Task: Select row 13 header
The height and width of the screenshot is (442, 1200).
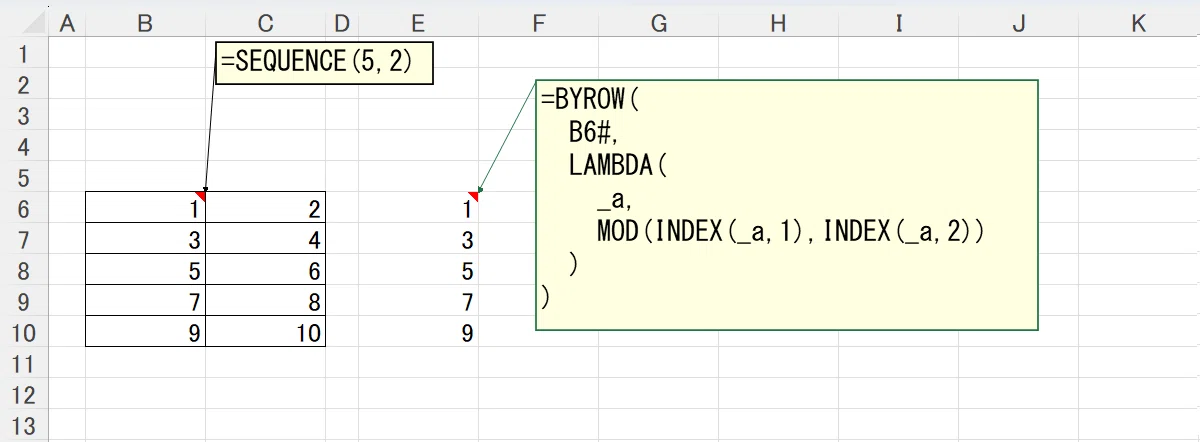Action: point(24,425)
